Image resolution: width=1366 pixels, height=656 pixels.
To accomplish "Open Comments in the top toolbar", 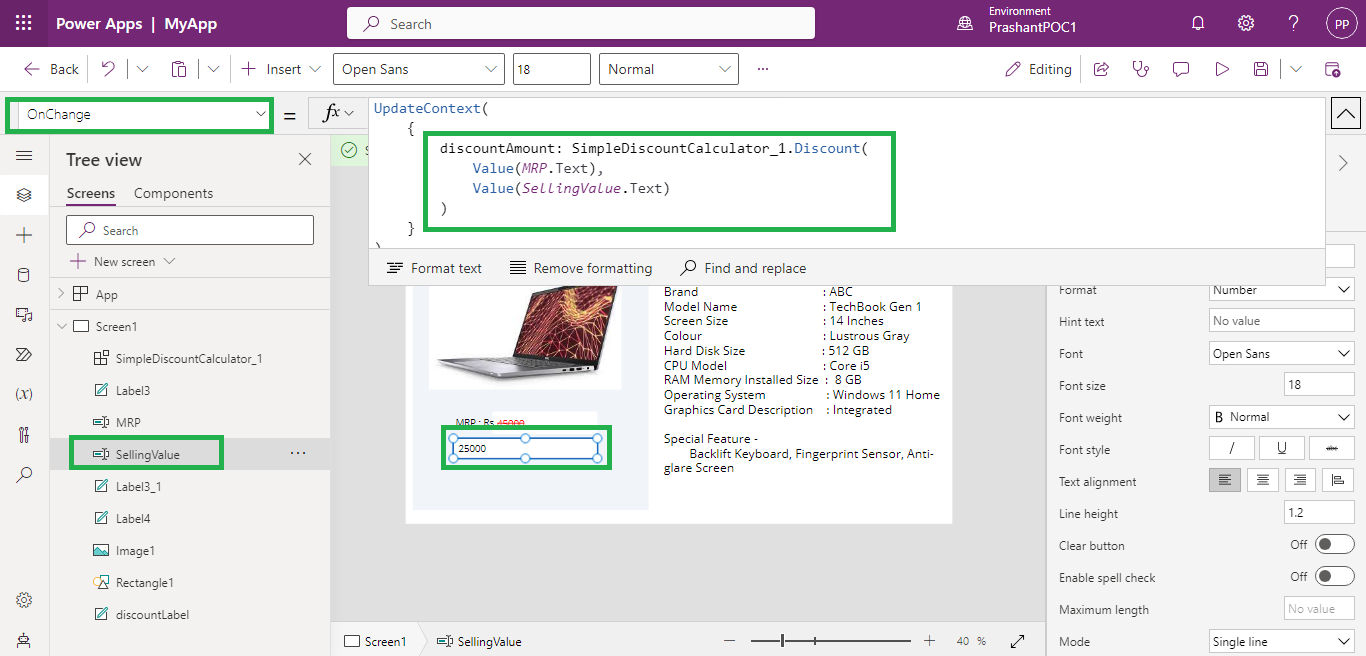I will tap(1181, 68).
